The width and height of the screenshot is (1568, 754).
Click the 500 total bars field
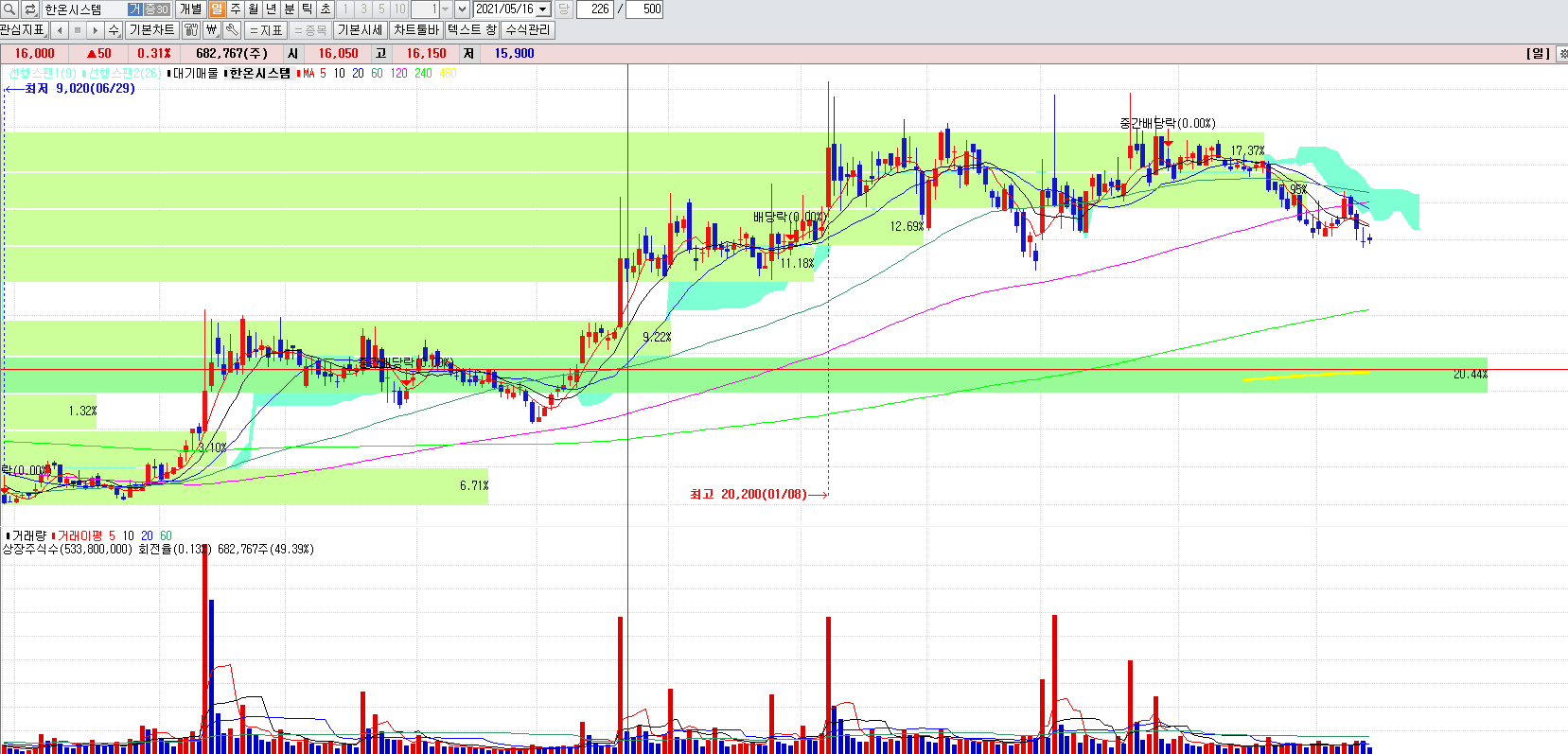click(x=644, y=9)
